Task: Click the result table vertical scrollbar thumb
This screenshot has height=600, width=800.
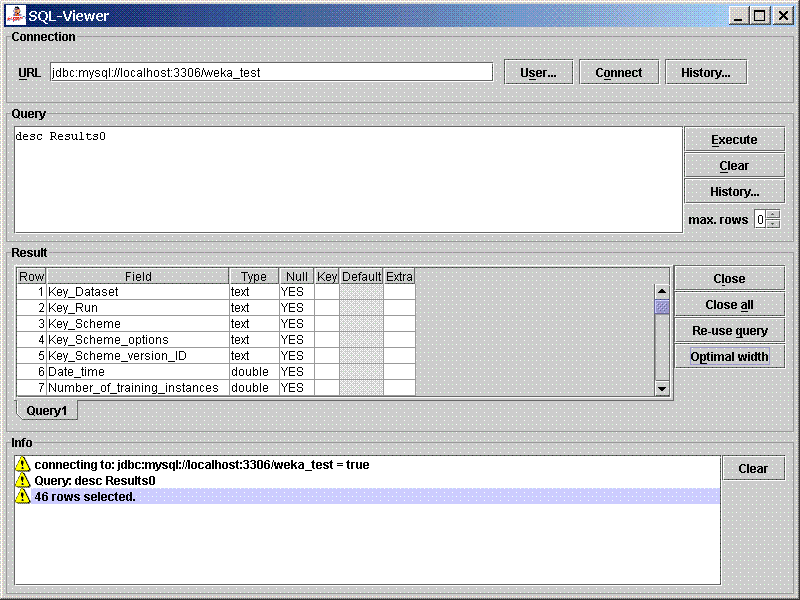Action: [x=662, y=307]
